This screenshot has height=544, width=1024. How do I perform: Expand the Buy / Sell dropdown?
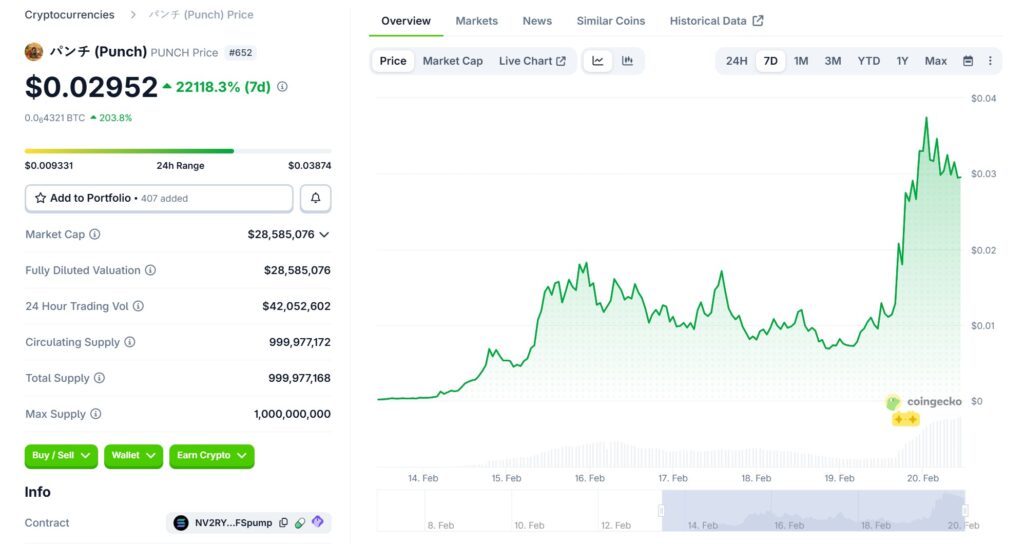[61, 456]
